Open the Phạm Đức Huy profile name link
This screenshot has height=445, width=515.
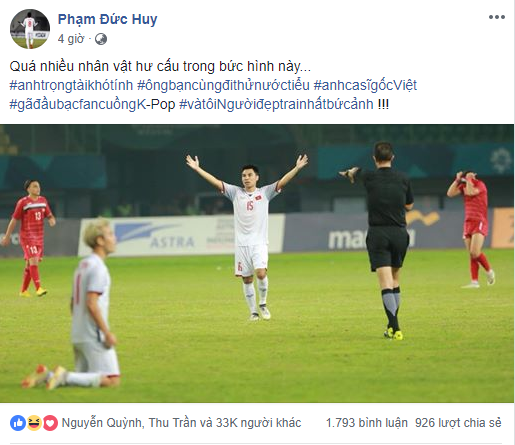click(x=107, y=19)
